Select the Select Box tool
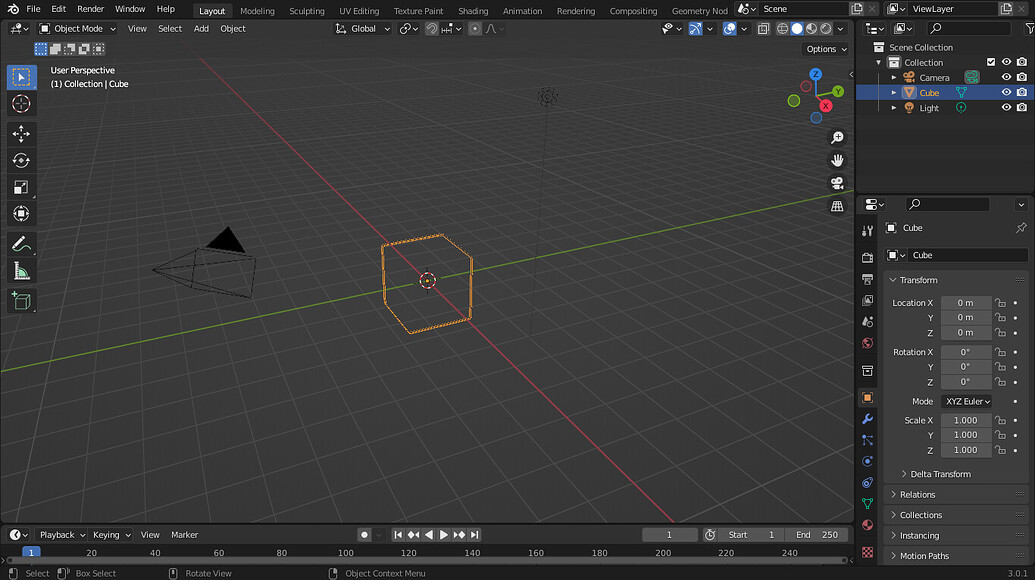Image resolution: width=1035 pixels, height=580 pixels. coord(21,77)
